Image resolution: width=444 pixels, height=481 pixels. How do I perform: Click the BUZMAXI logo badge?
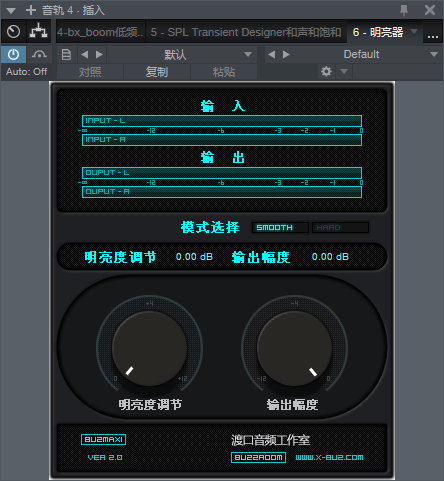103,440
